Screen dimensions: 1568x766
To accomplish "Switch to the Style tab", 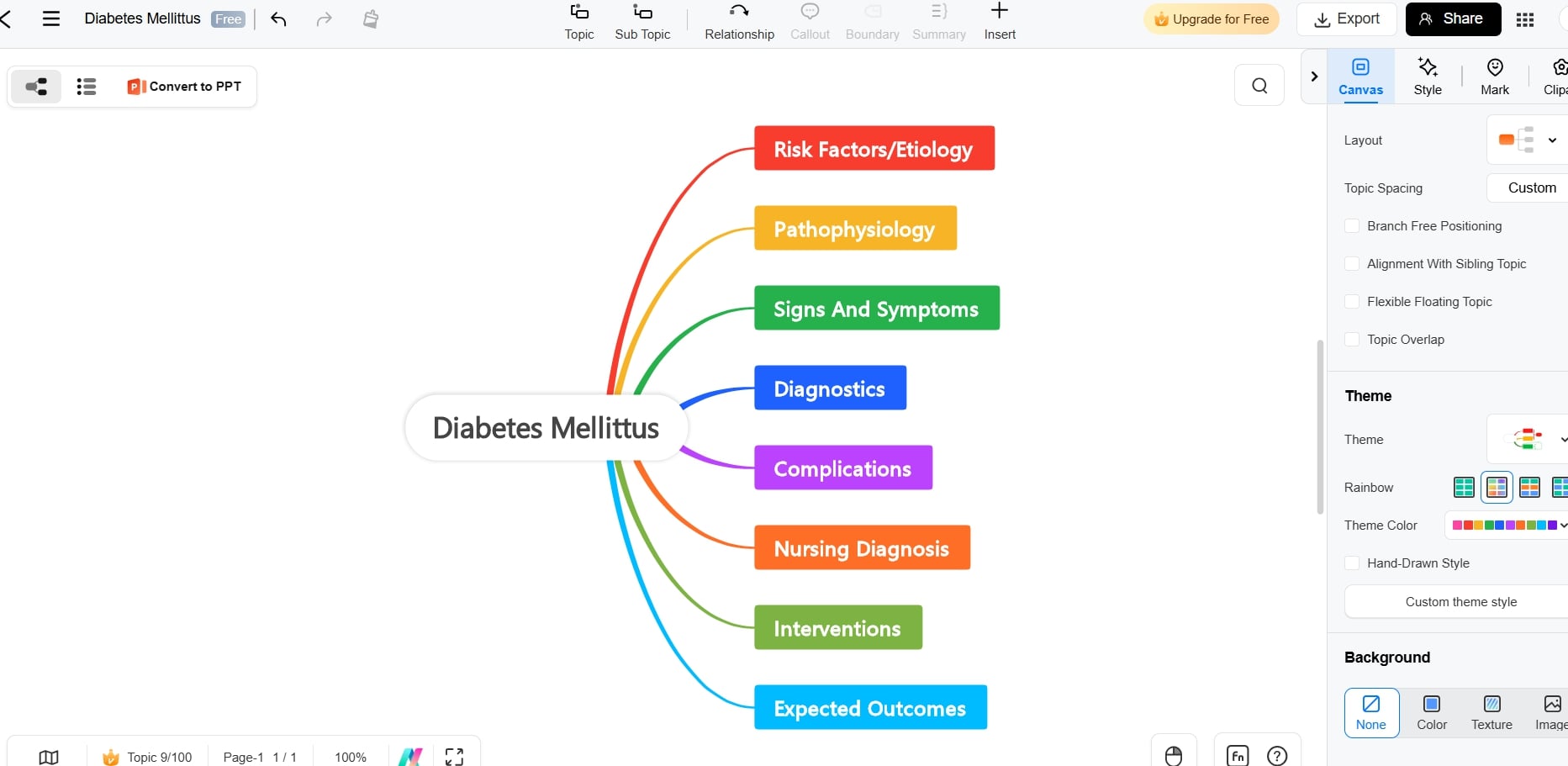I will pos(1427,76).
